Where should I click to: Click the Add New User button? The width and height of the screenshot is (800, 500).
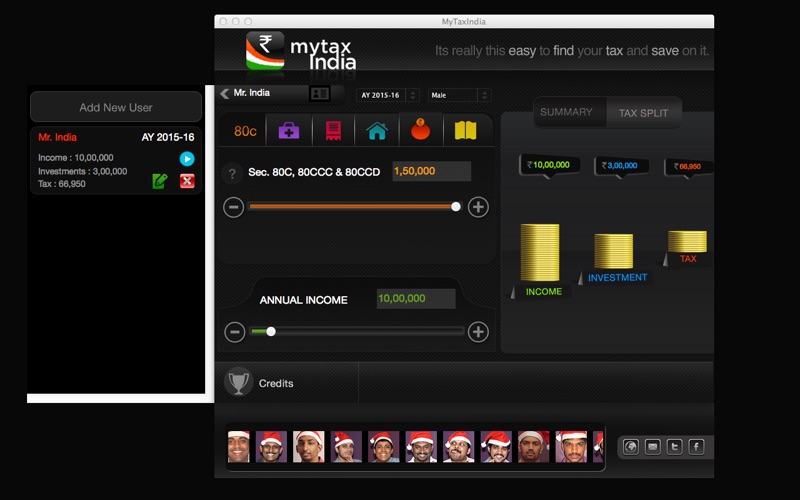point(116,107)
